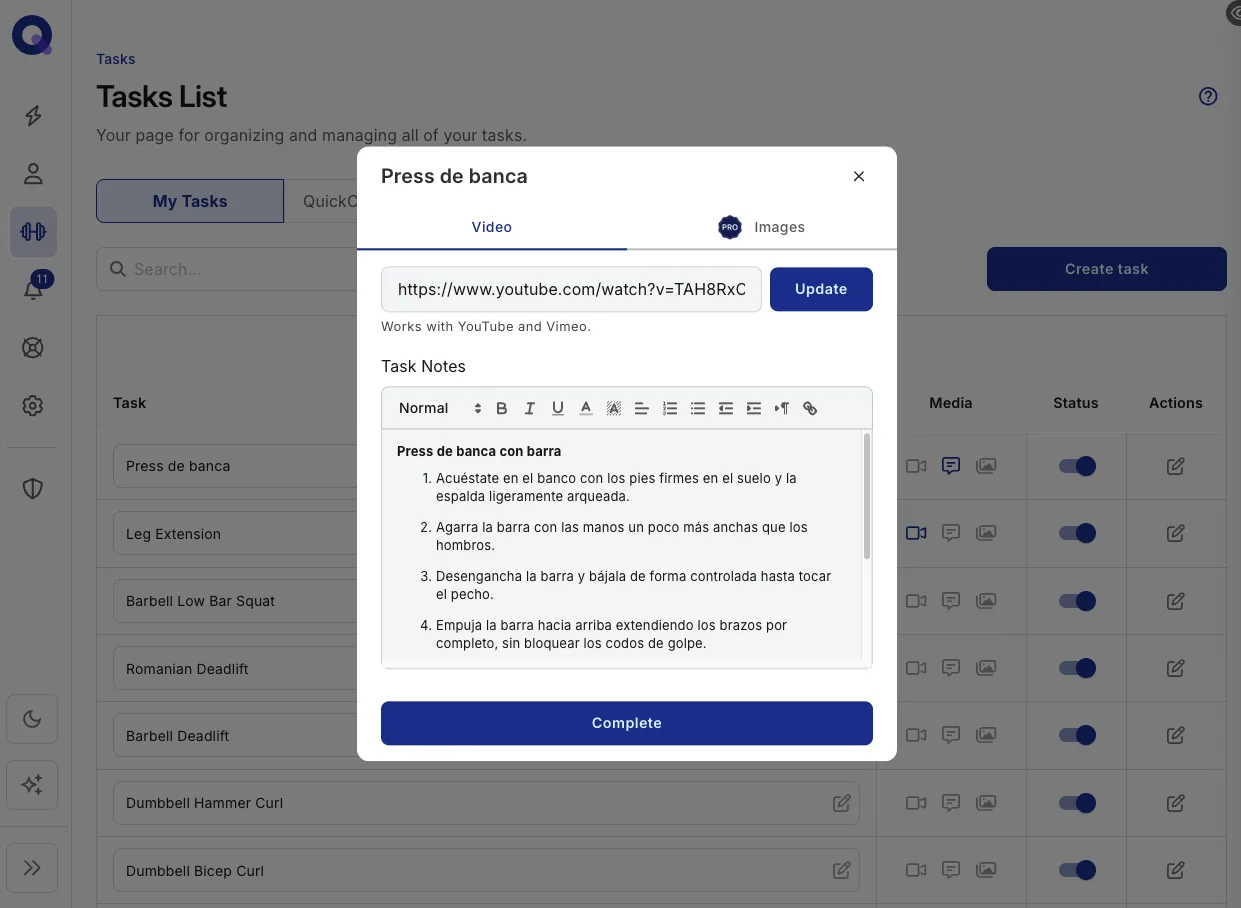
Task: Open notifications bell with 11 badge
Action: (33, 290)
